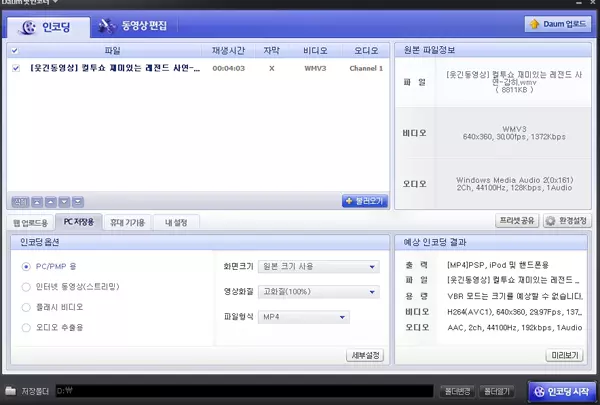Click the 오디오 column header
This screenshot has width=600, height=405.
point(366,51)
